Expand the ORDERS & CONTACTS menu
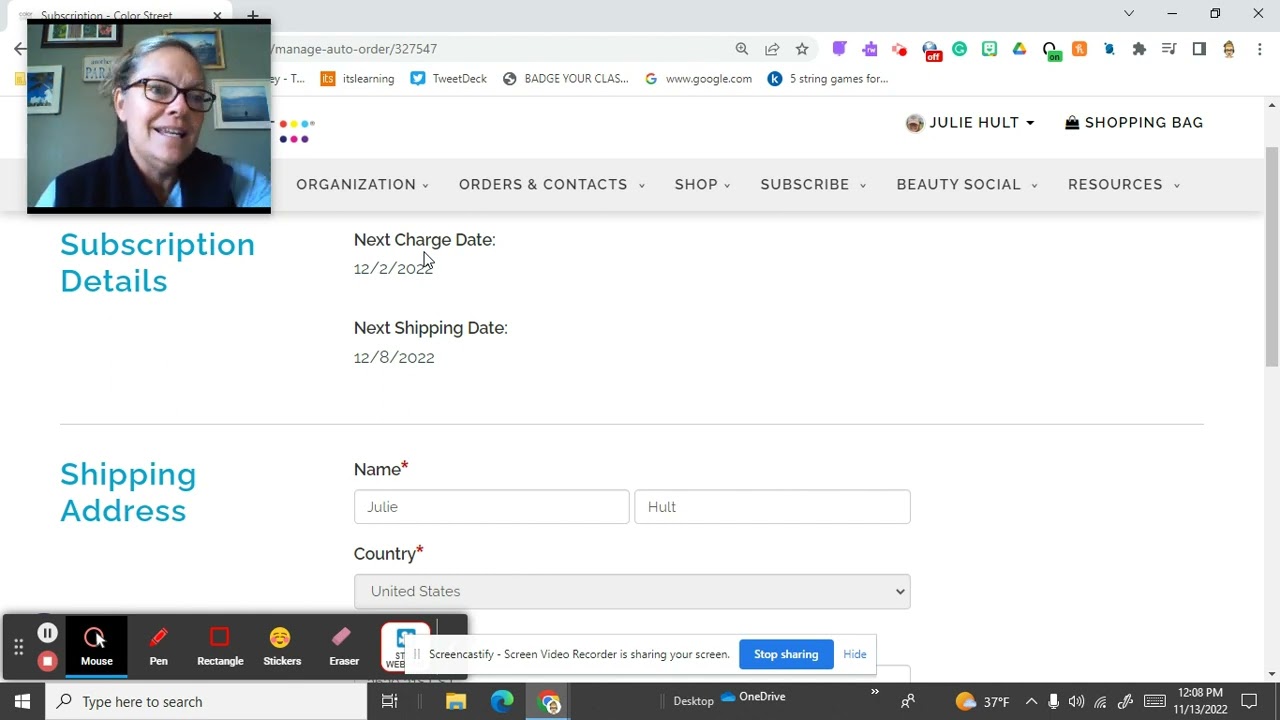The height and width of the screenshot is (720, 1280). point(552,185)
